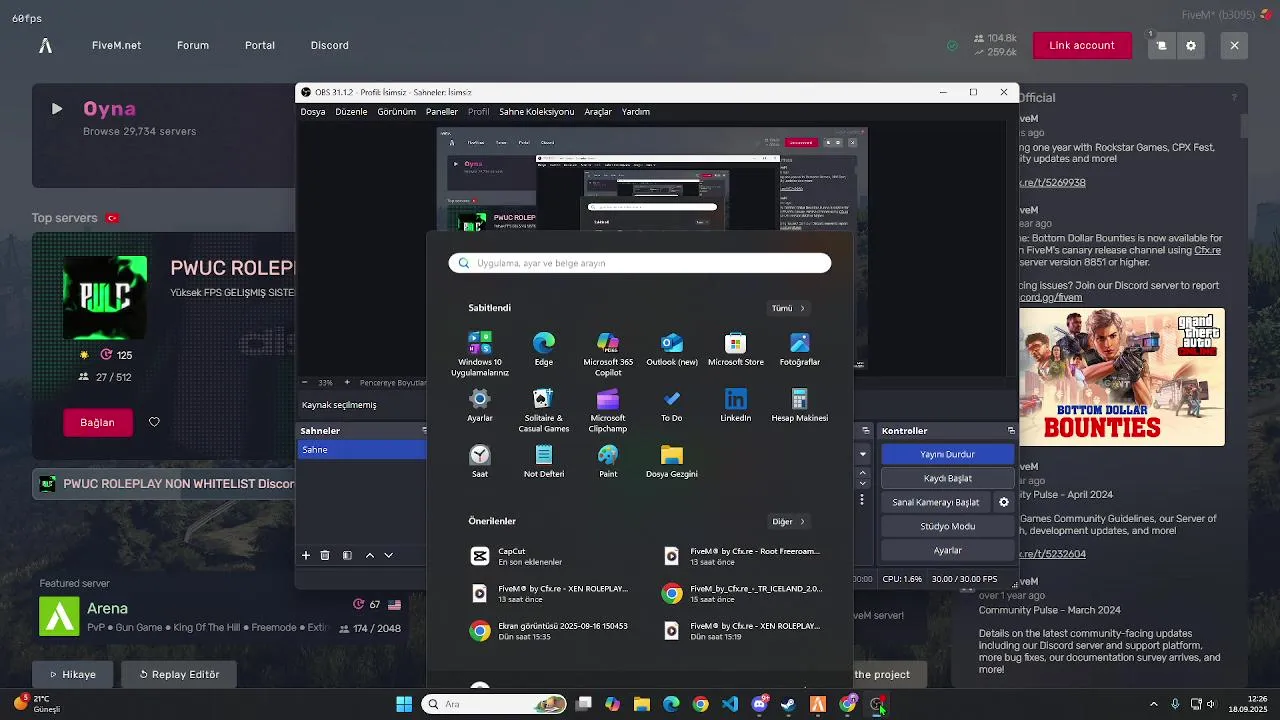The width and height of the screenshot is (1280, 720).
Task: Click the FiveM logo at top left
Action: click(45, 45)
